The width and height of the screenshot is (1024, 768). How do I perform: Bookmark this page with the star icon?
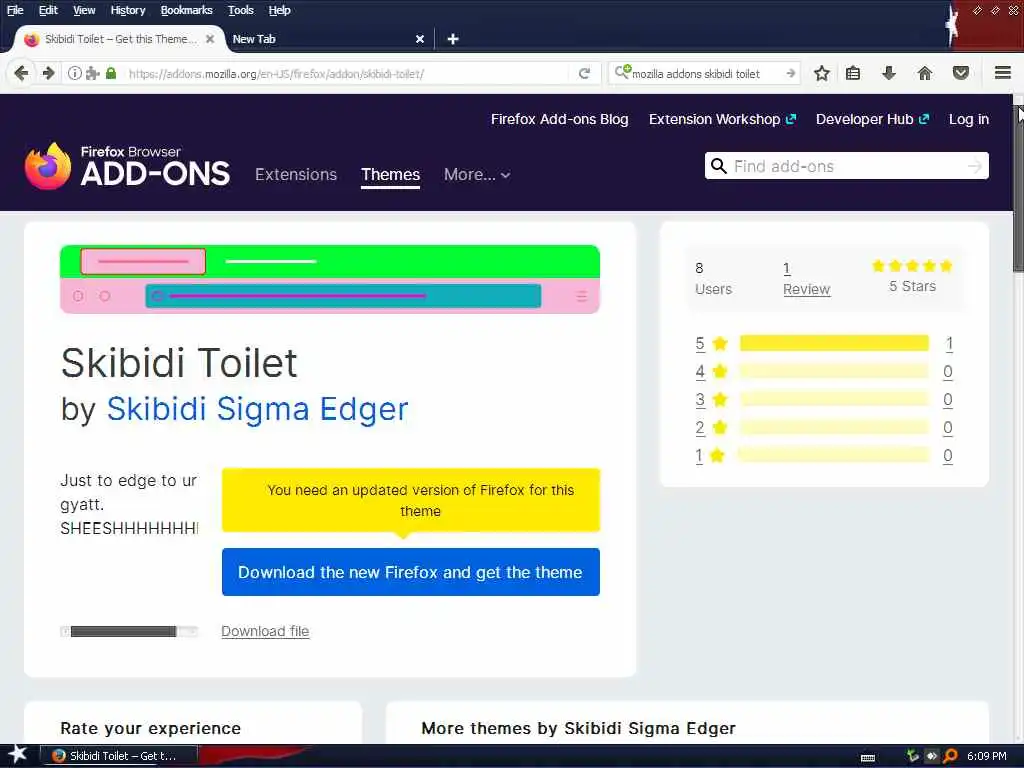coord(822,73)
